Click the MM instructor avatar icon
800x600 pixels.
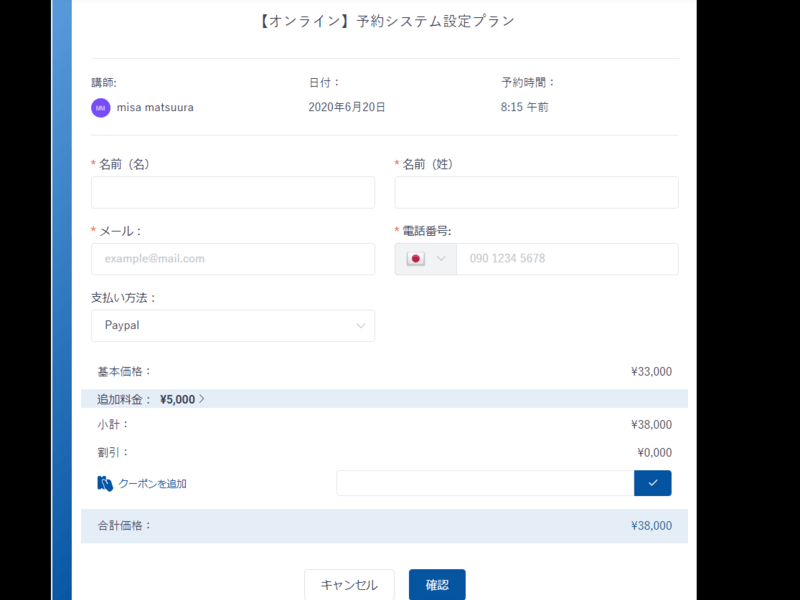click(x=100, y=108)
